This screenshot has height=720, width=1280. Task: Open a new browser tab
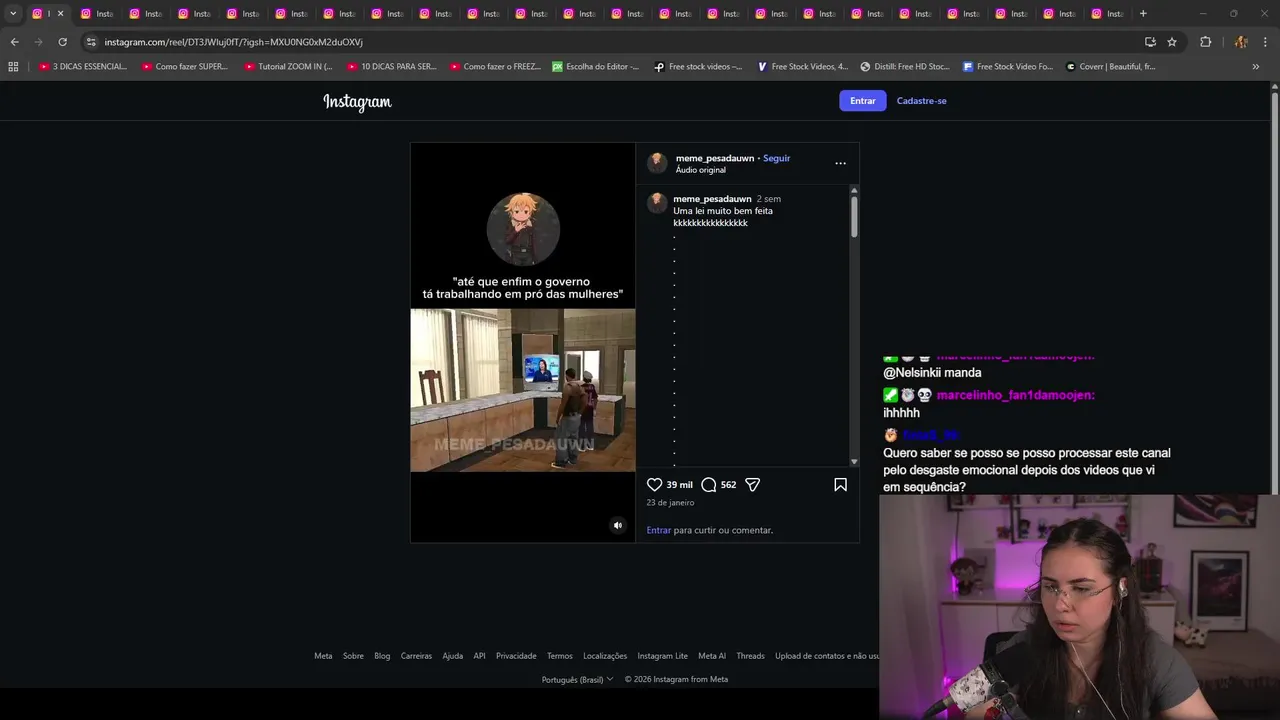(1143, 14)
